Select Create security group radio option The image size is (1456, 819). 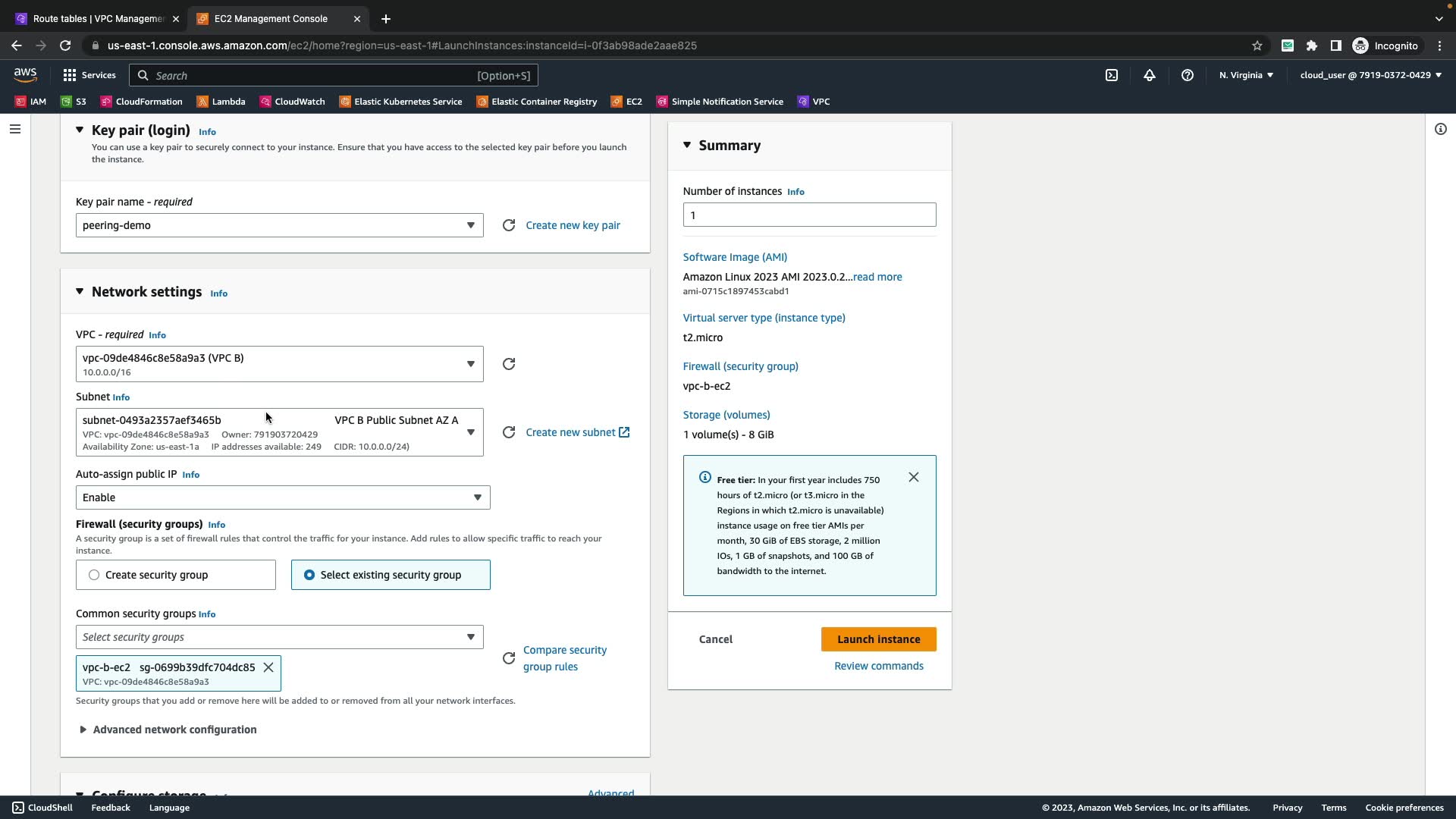click(x=94, y=575)
